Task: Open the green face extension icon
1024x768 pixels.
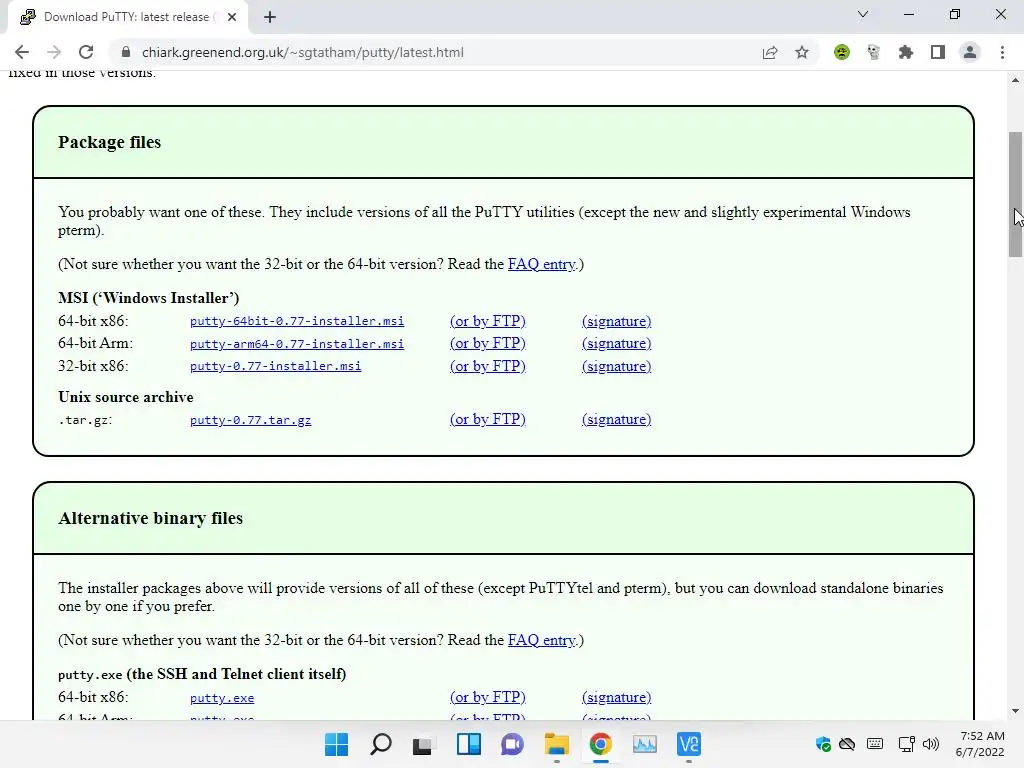Action: pyautogui.click(x=842, y=52)
